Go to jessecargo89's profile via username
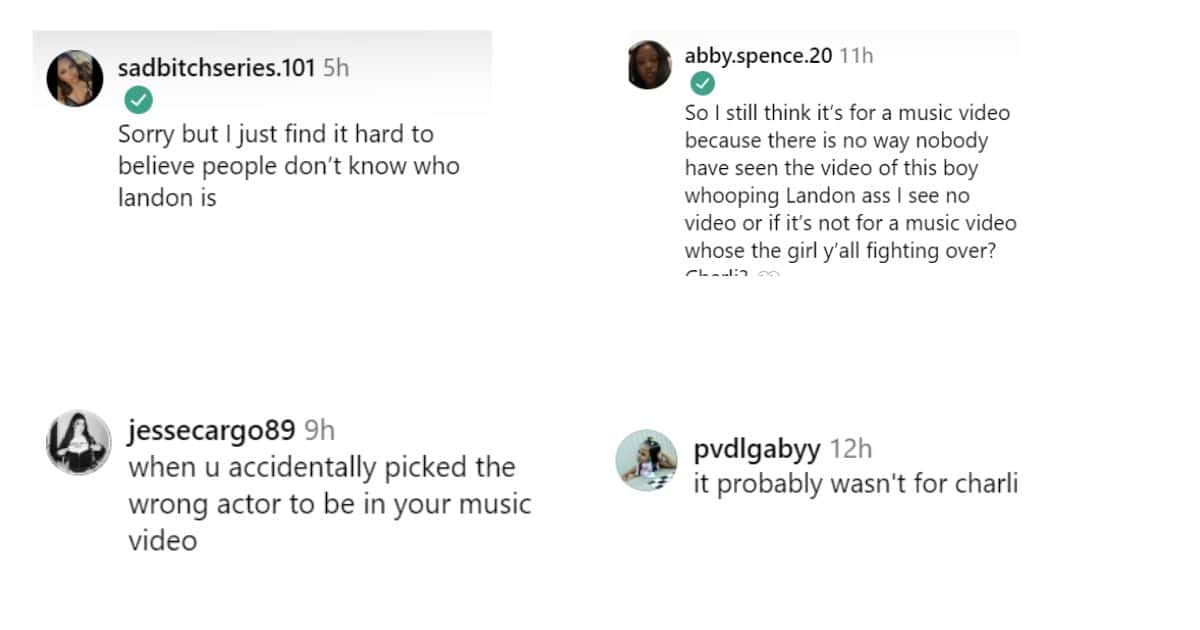 pos(211,431)
